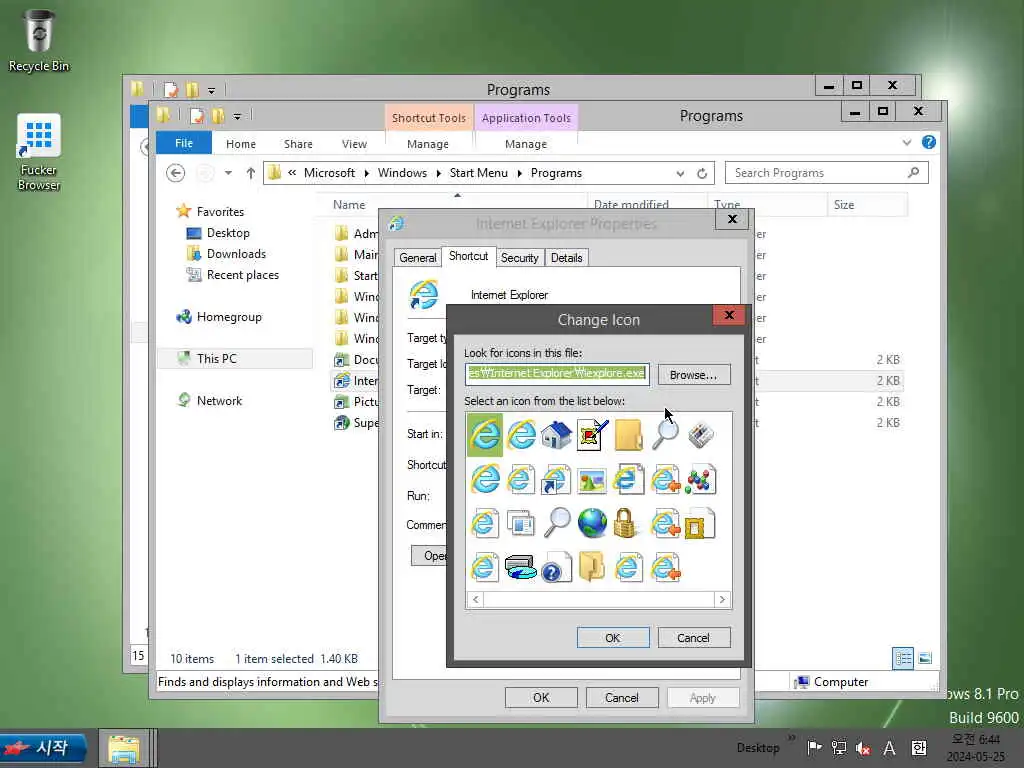Open Manage under Application Tools
Viewport: 1024px width, 768px height.
pos(526,144)
